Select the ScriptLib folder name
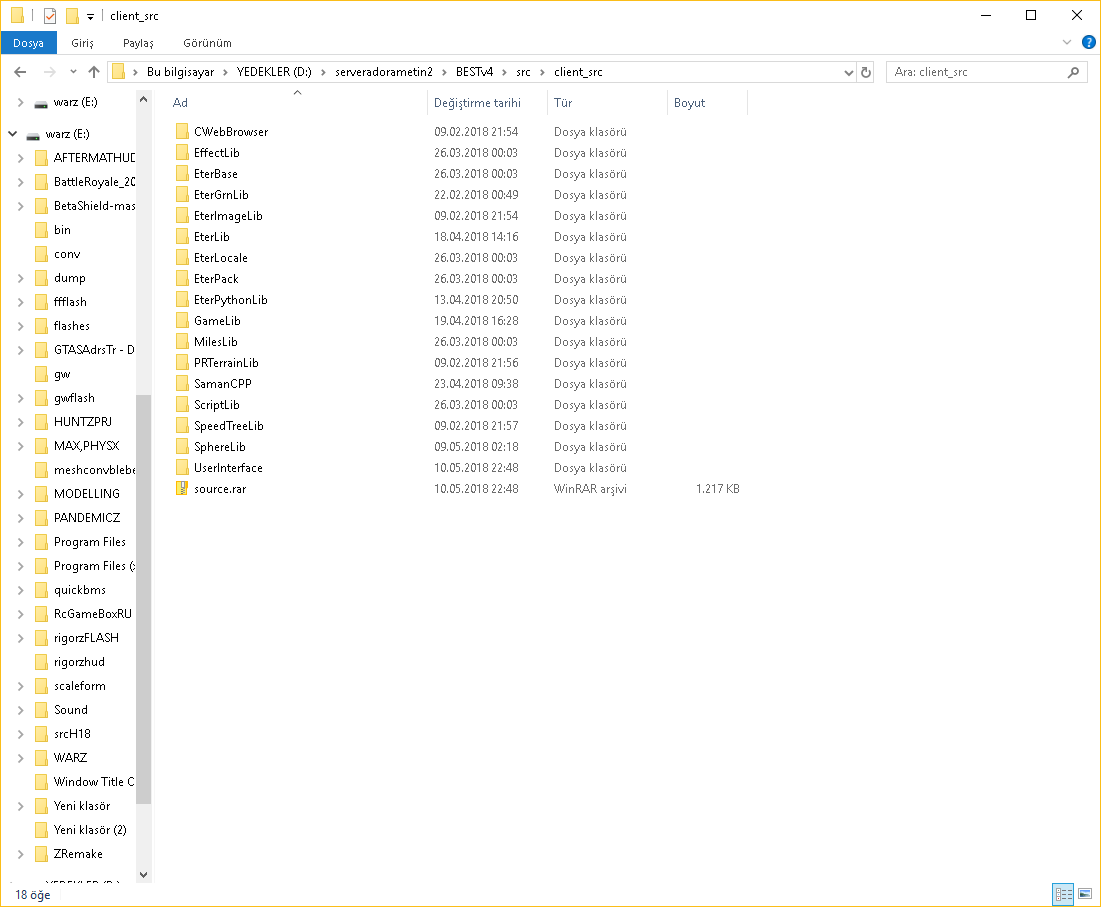The height and width of the screenshot is (907, 1101). [x=217, y=405]
